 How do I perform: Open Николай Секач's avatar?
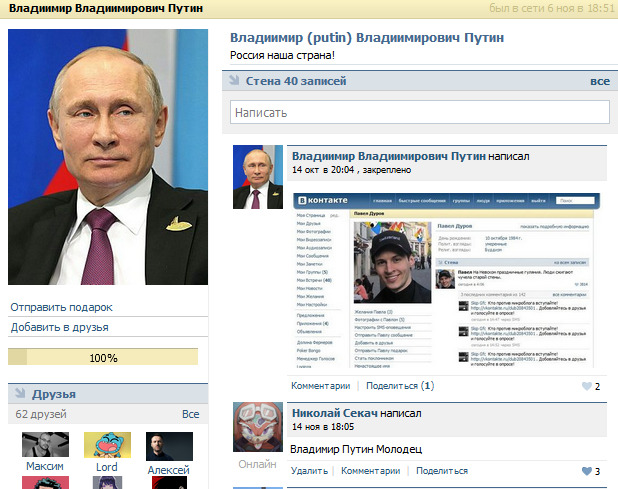258,427
